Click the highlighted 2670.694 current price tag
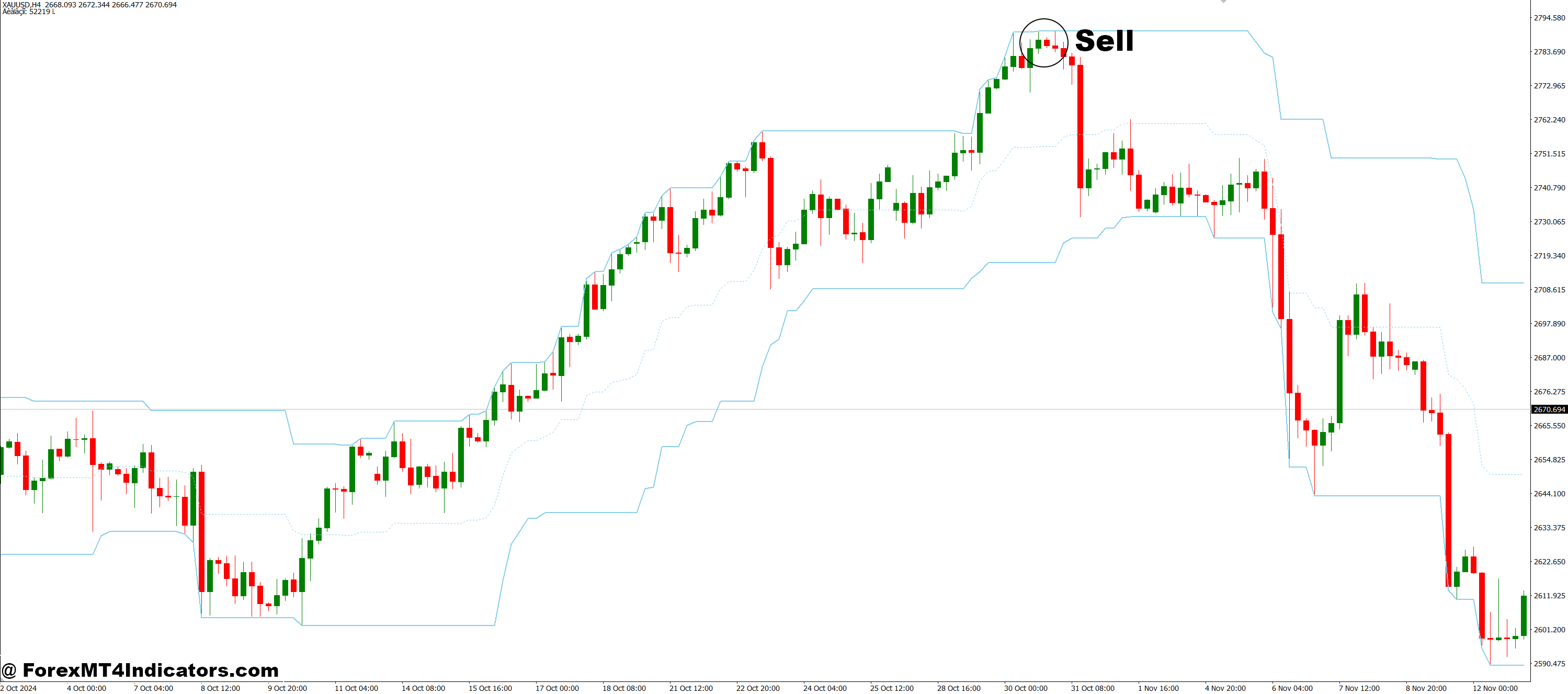The width and height of the screenshot is (1568, 694). click(x=1549, y=409)
